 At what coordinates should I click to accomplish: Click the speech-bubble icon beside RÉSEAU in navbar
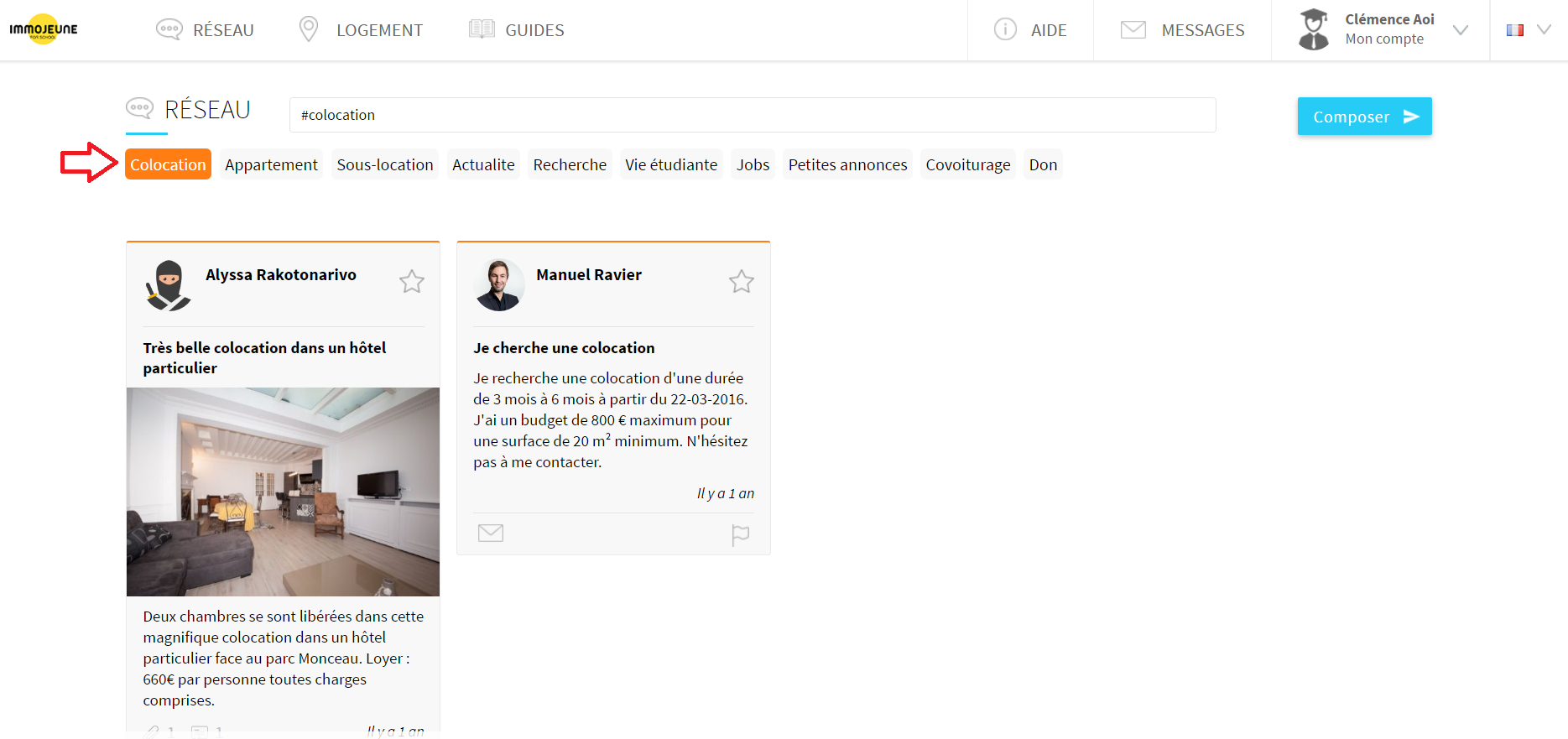pyautogui.click(x=169, y=29)
